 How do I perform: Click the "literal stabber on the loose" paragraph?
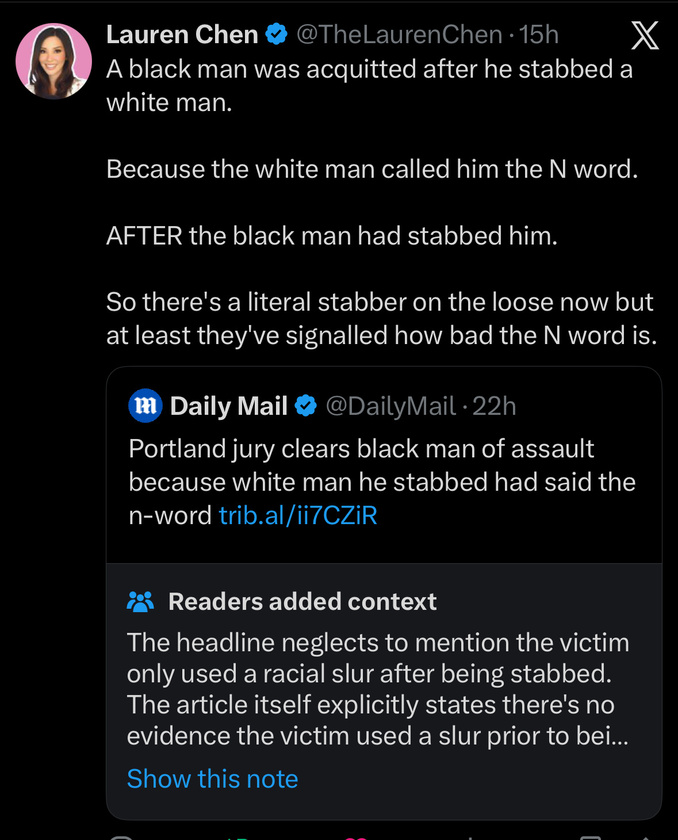click(x=380, y=318)
